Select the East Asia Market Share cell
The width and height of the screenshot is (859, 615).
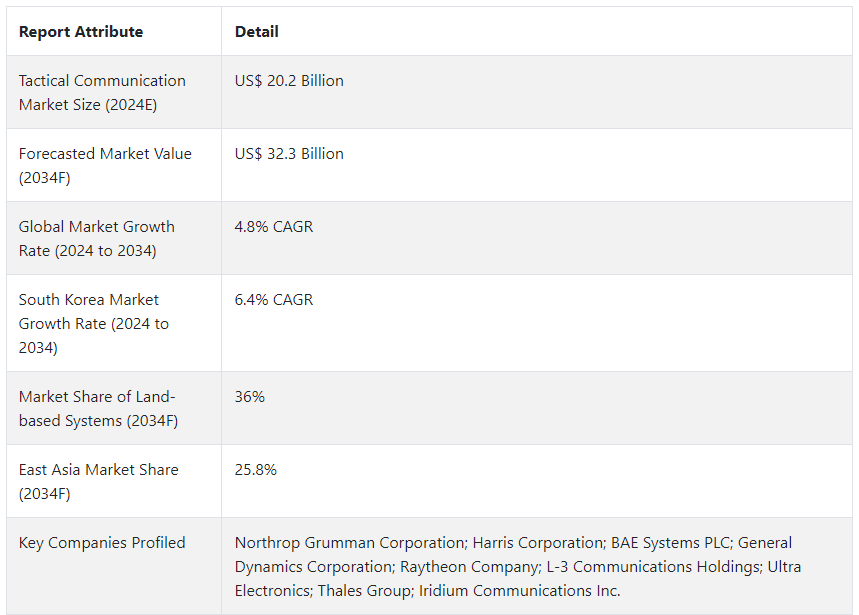point(98,481)
